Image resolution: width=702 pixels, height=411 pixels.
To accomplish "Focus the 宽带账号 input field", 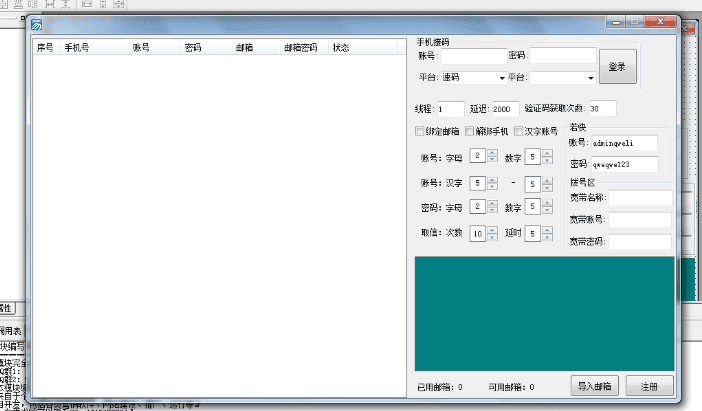I will click(640, 219).
